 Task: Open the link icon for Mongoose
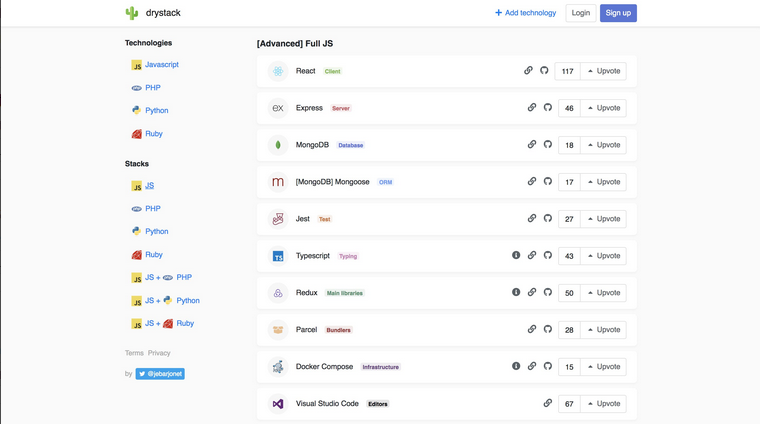coord(532,181)
